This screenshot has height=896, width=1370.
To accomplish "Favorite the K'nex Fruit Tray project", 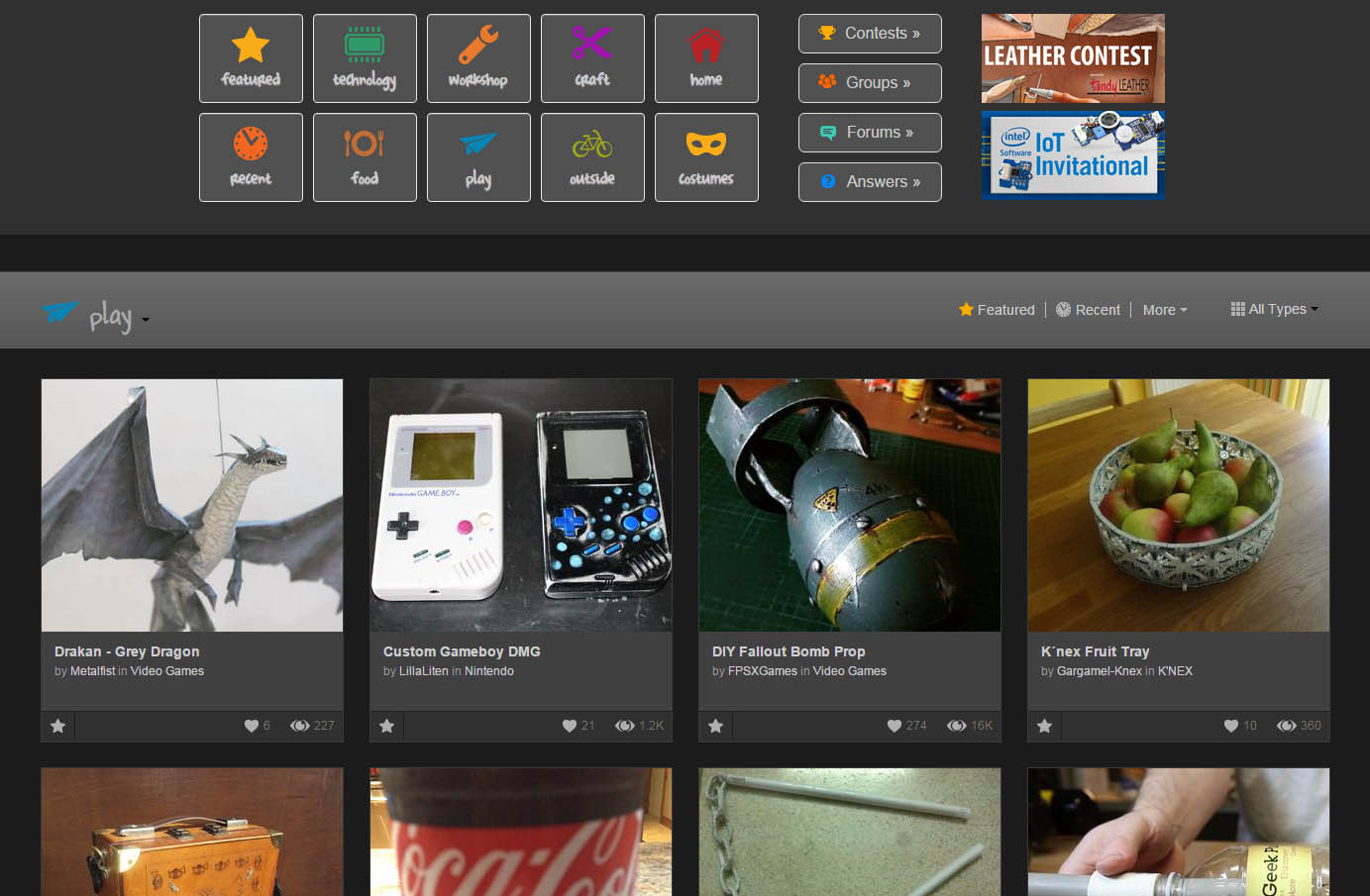I will click(x=1044, y=726).
